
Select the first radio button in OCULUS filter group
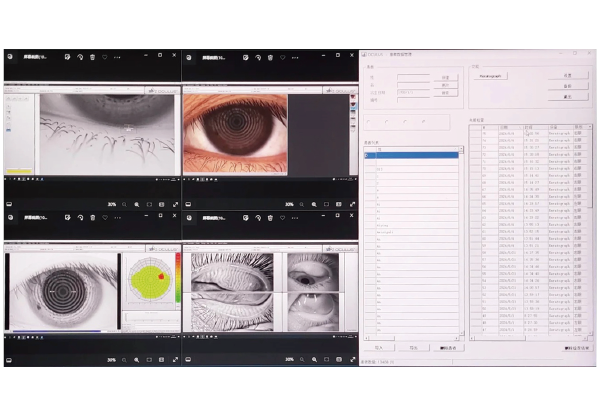pyautogui.click(x=368, y=122)
